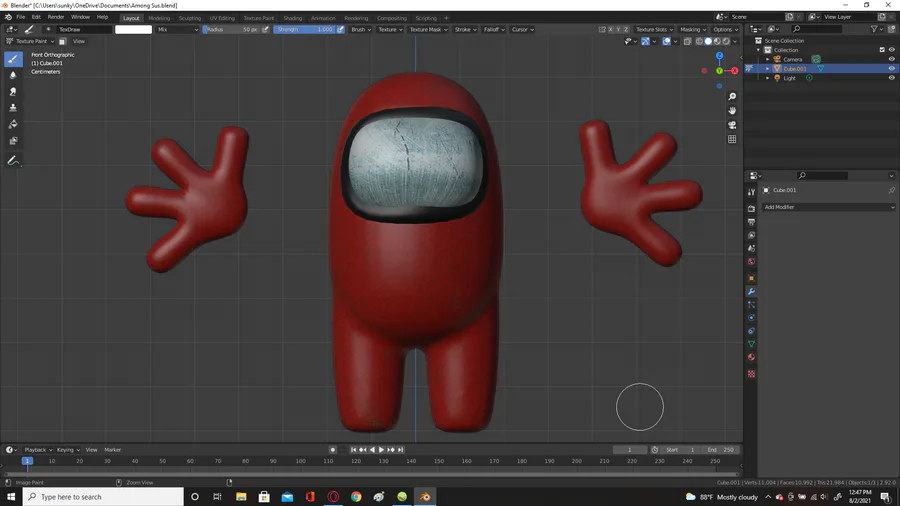The image size is (900, 506).
Task: Open the Texture Mask dropdown
Action: coord(428,29)
